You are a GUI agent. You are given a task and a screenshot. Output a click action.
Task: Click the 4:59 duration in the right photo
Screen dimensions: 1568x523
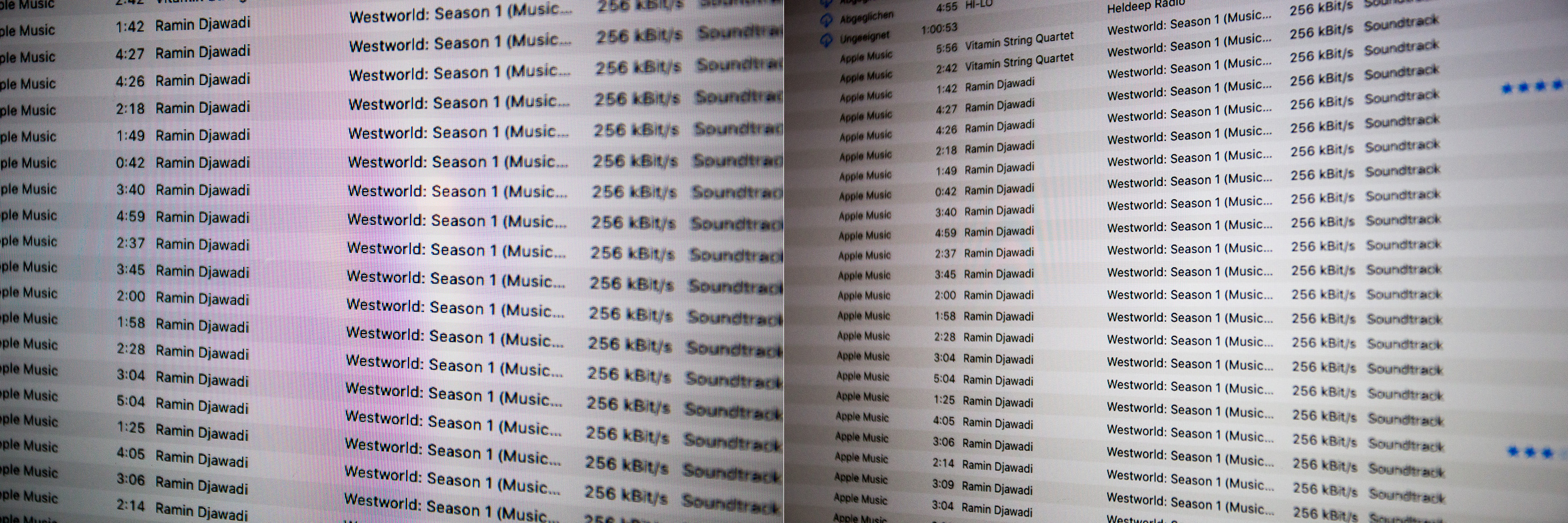tap(946, 233)
